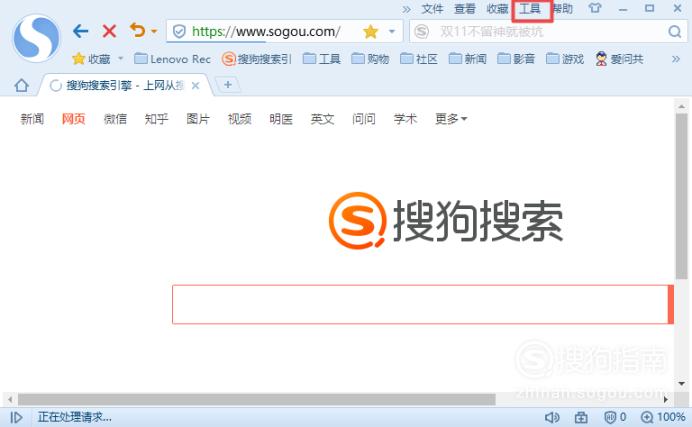Click the toolbox icon in the status bar

click(x=581, y=417)
